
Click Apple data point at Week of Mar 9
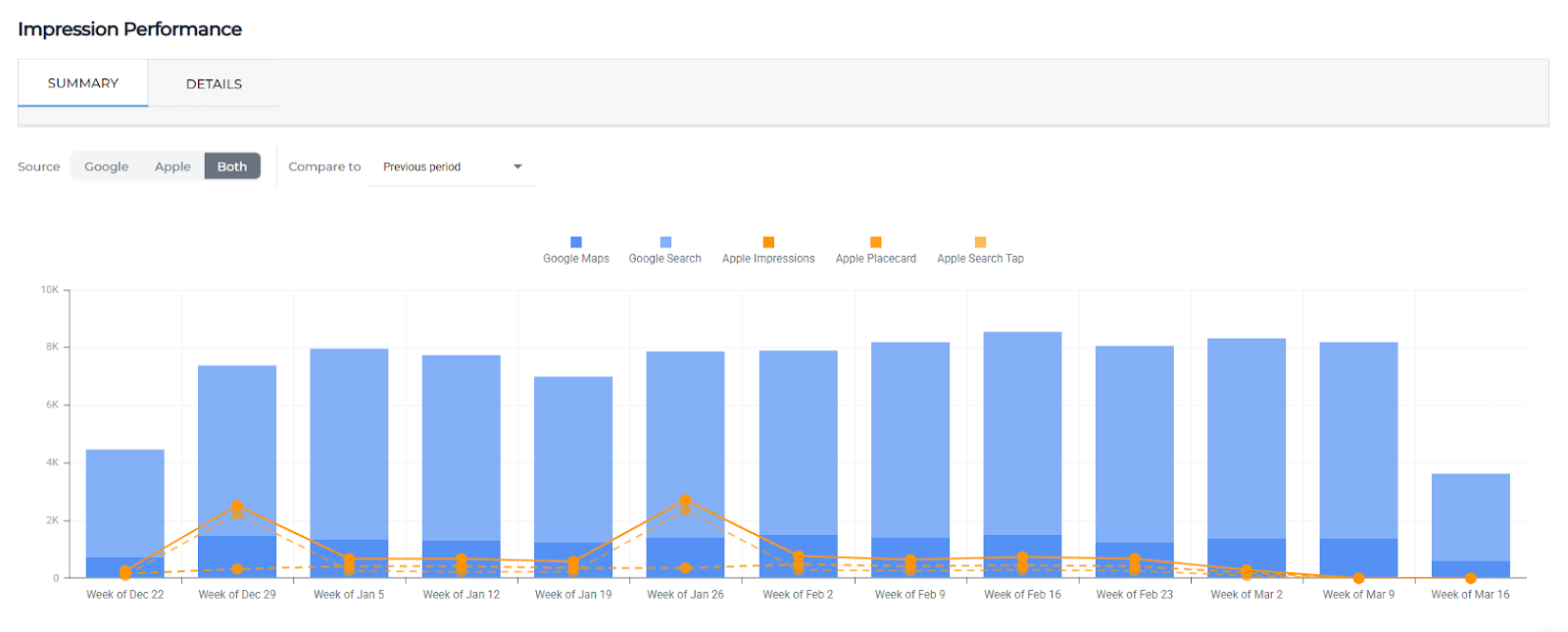[1358, 578]
